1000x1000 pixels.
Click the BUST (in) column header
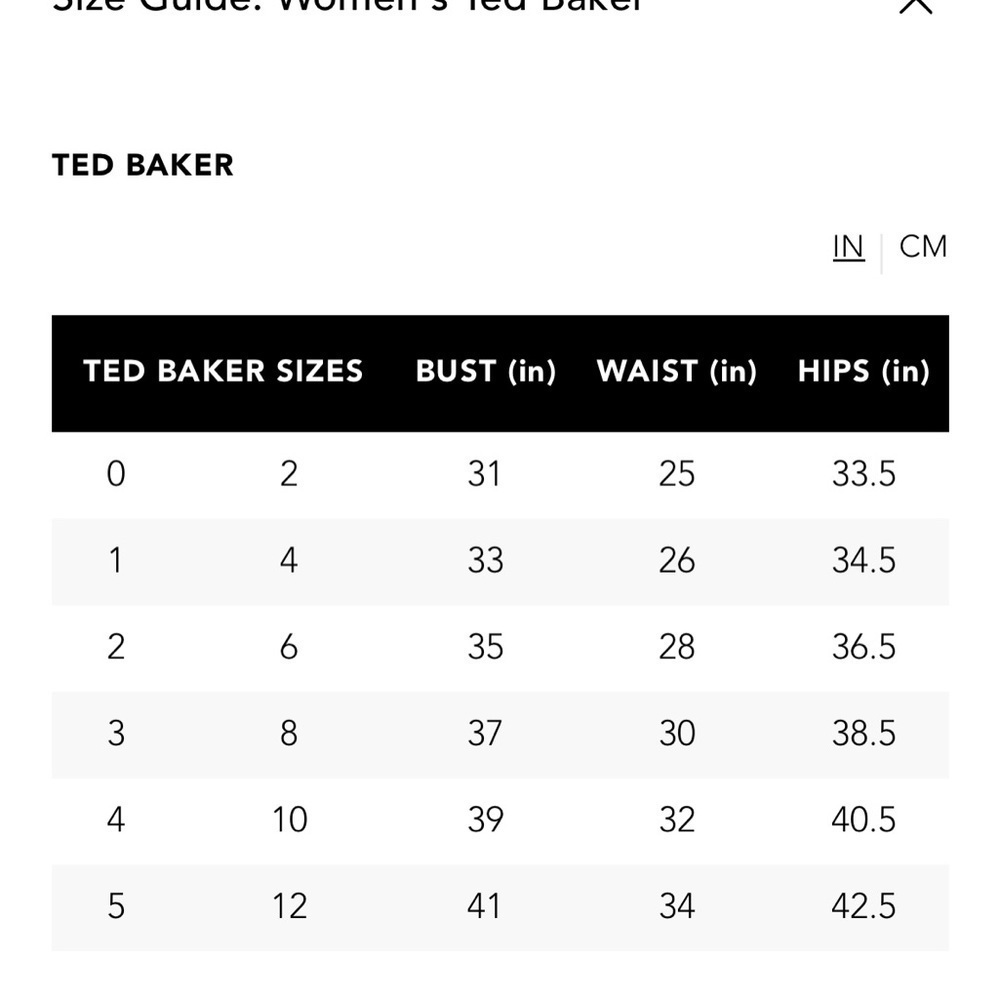(485, 372)
